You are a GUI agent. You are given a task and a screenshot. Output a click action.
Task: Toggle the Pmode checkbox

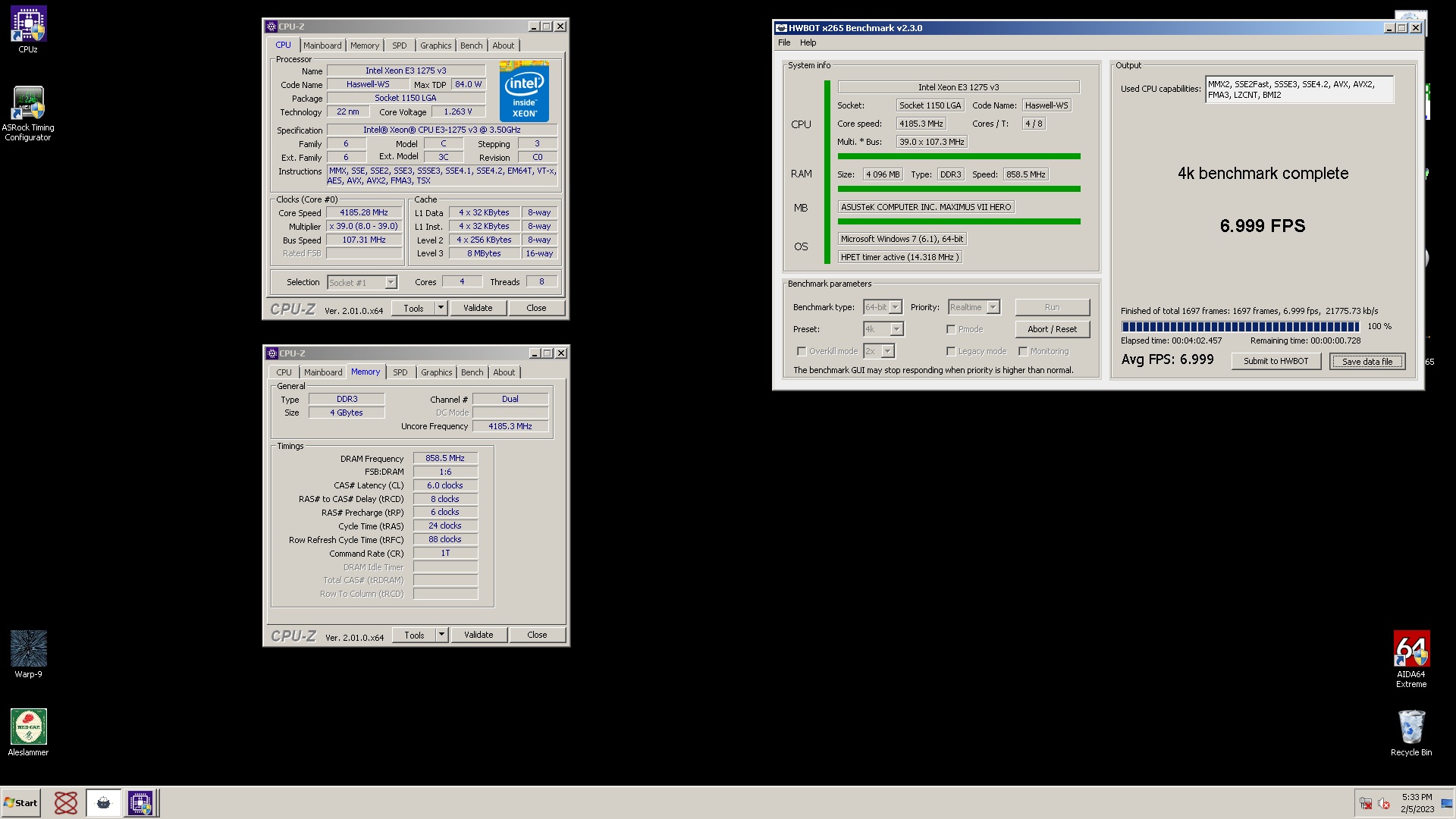951,329
